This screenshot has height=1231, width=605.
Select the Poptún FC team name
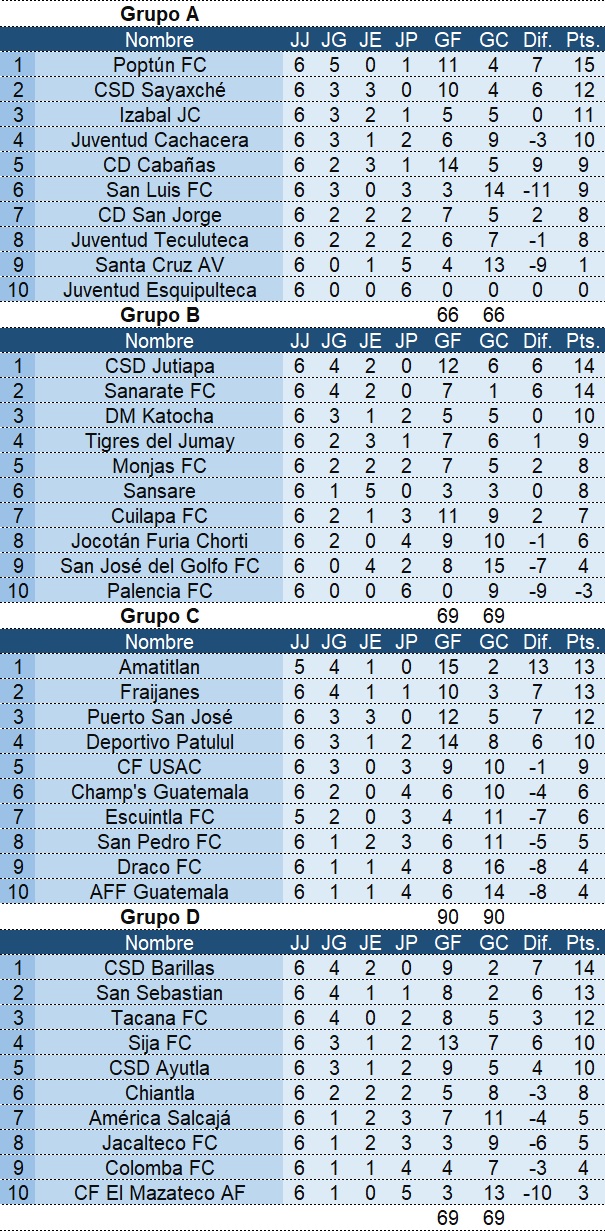[159, 65]
